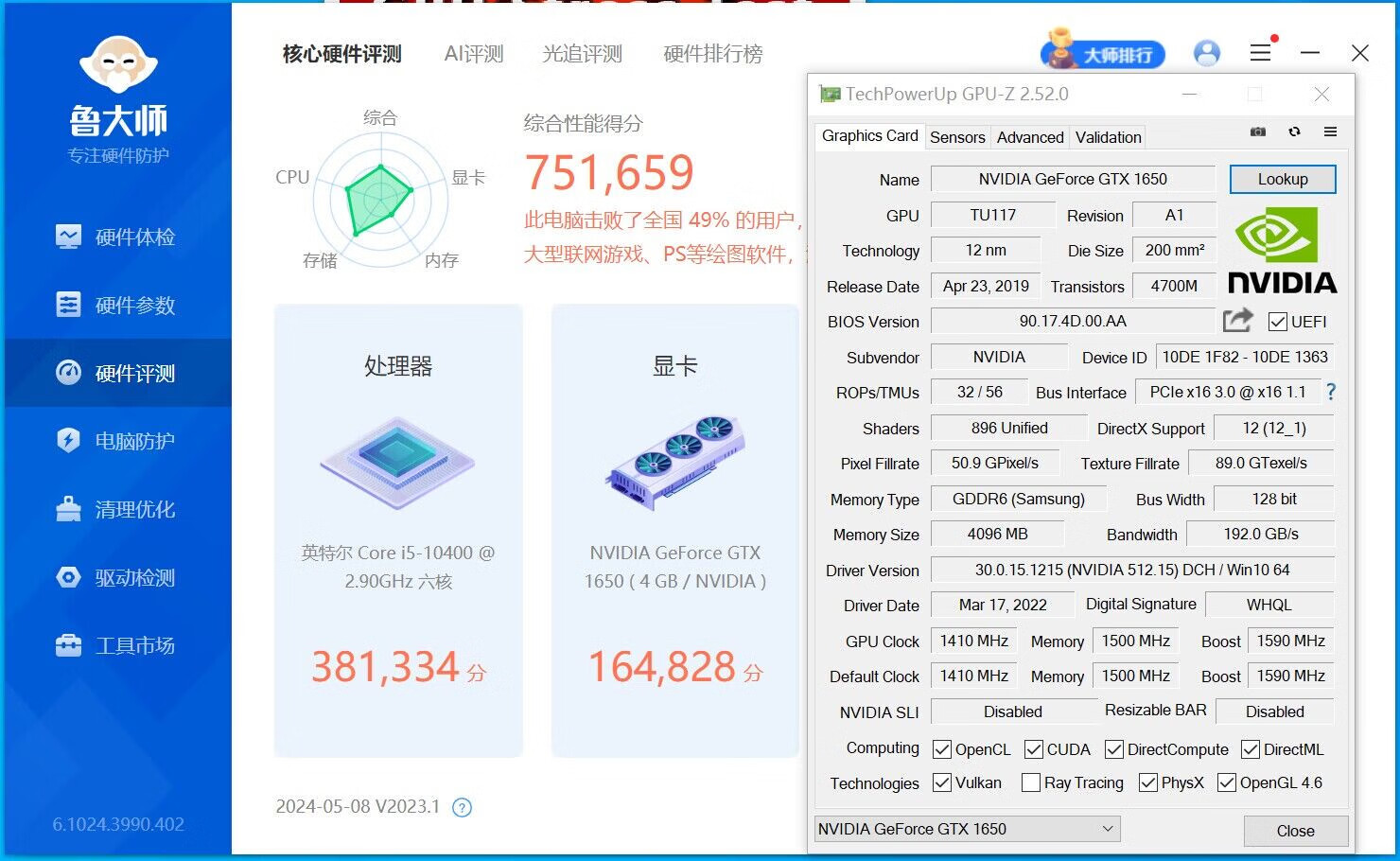Click the performance radar chart

pyautogui.click(x=379, y=198)
